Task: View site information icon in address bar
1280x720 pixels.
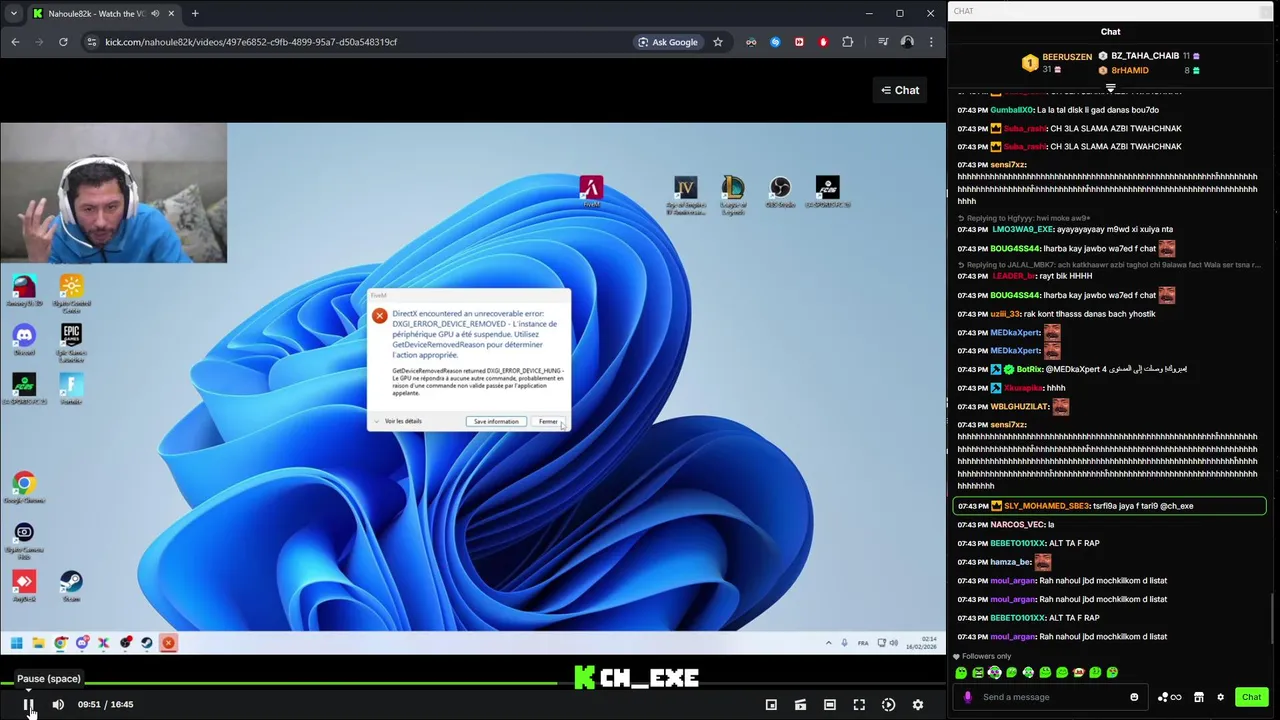Action: click(92, 42)
